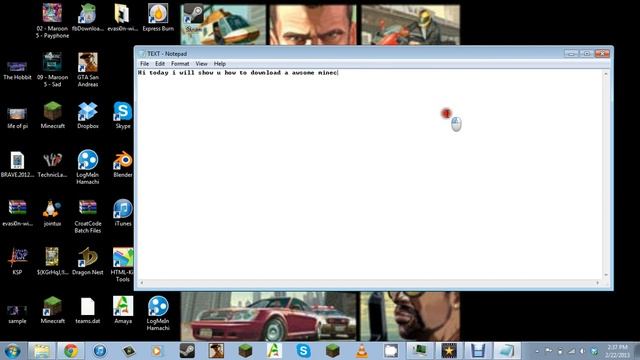The width and height of the screenshot is (640, 360).
Task: Open Skype from the taskbar
Action: [x=303, y=351]
